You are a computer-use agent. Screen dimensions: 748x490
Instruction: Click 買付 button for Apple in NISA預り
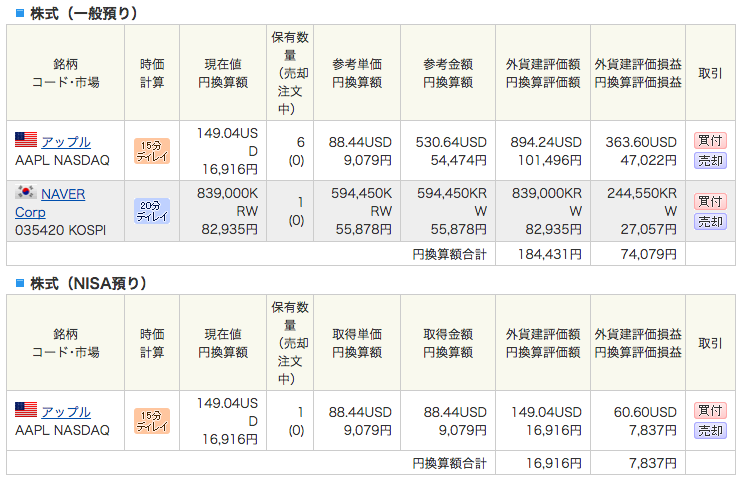point(710,410)
